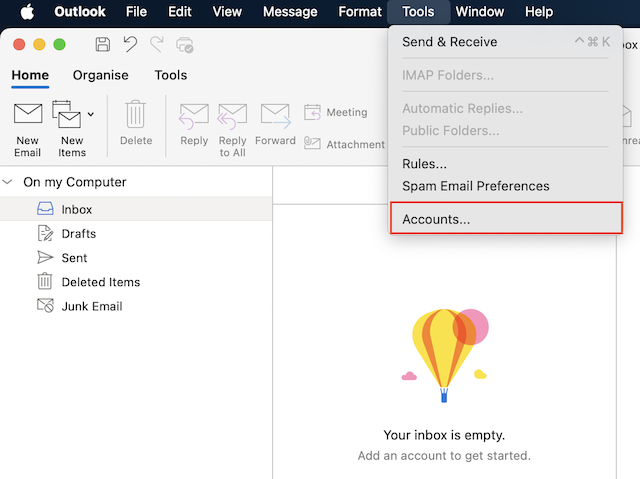Screen dimensions: 640x479
Task: Compose a New Email
Action: [x=28, y=130]
